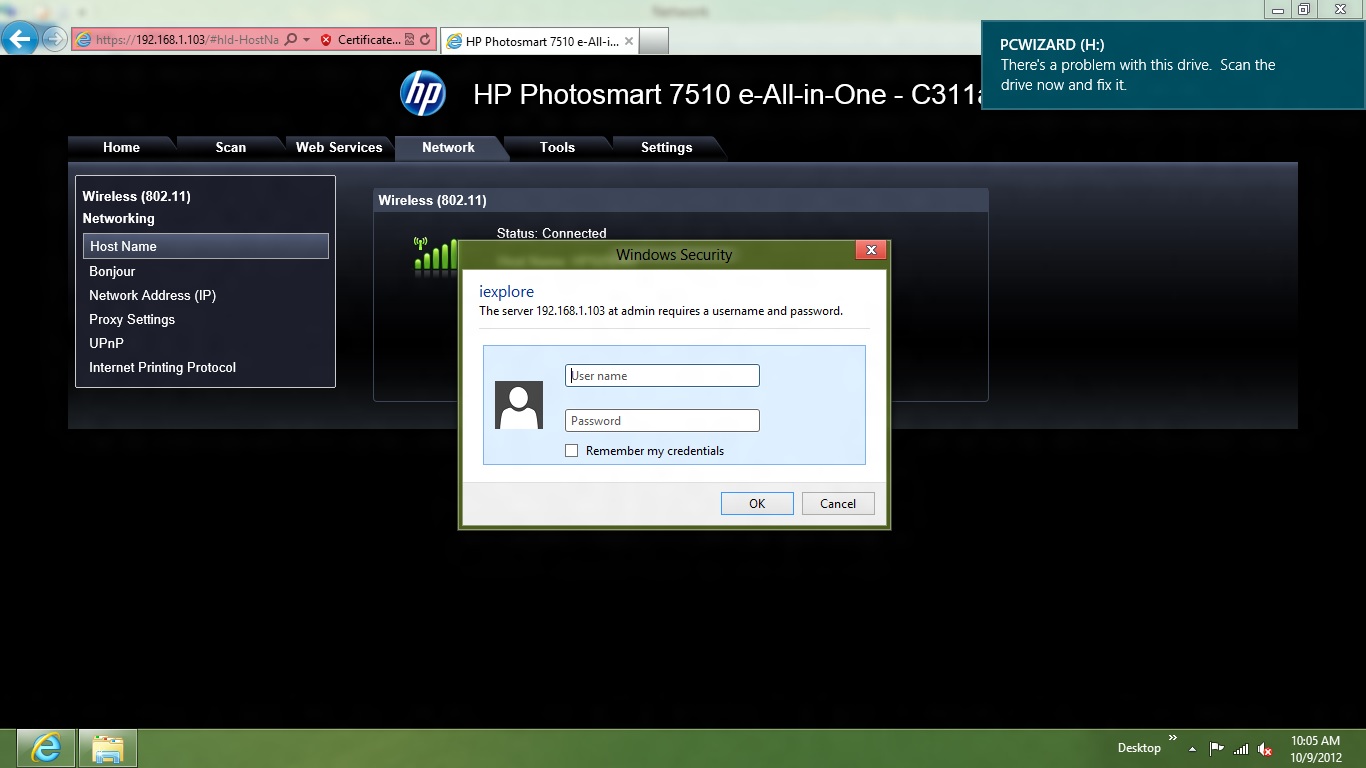Open Bonjour settings in the sidebar
The image size is (1366, 768).
pos(112,271)
